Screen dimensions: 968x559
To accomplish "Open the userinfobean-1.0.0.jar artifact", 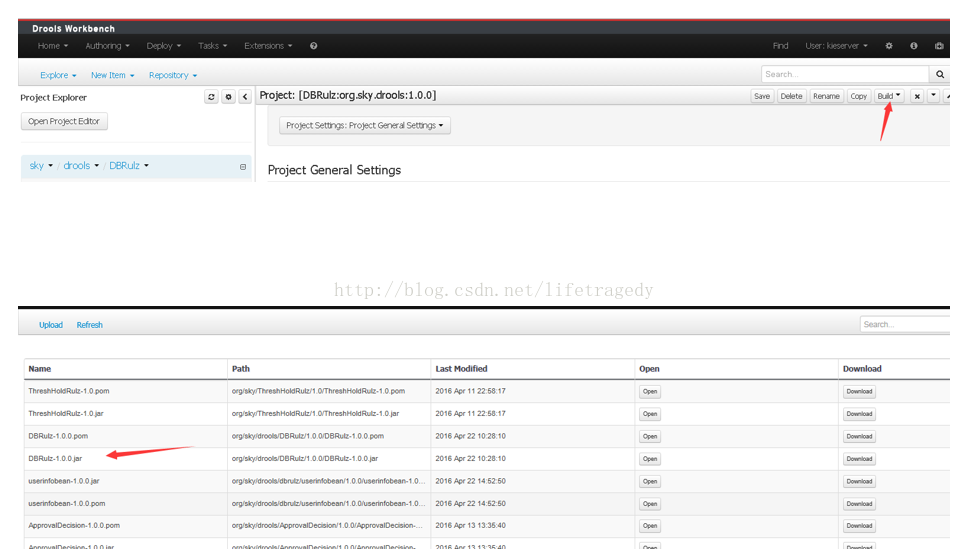I will pos(649,481).
